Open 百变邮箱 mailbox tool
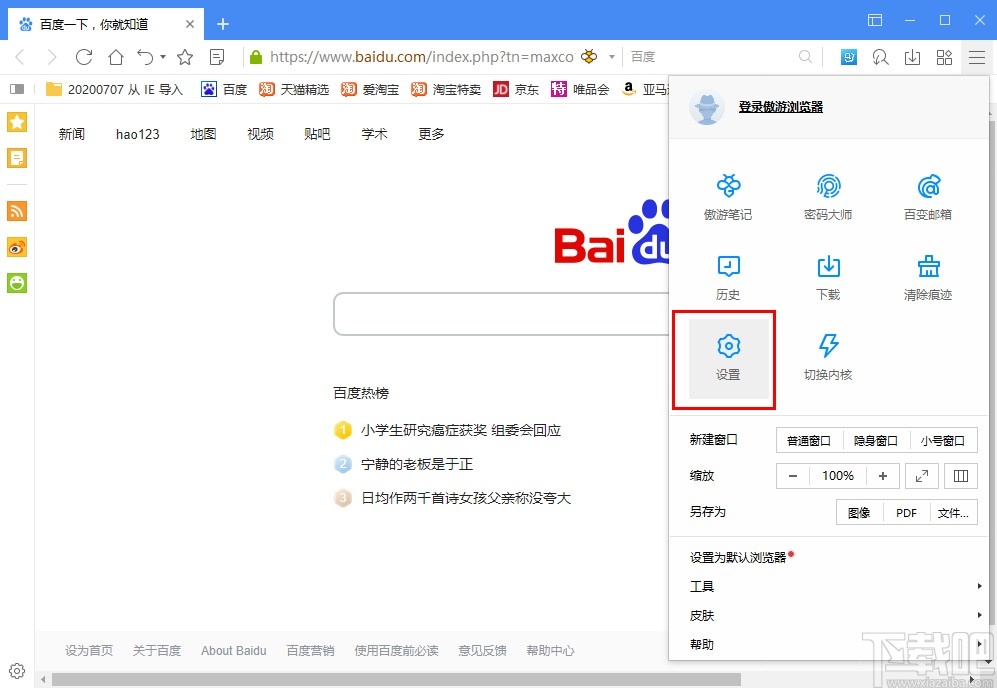 click(926, 195)
